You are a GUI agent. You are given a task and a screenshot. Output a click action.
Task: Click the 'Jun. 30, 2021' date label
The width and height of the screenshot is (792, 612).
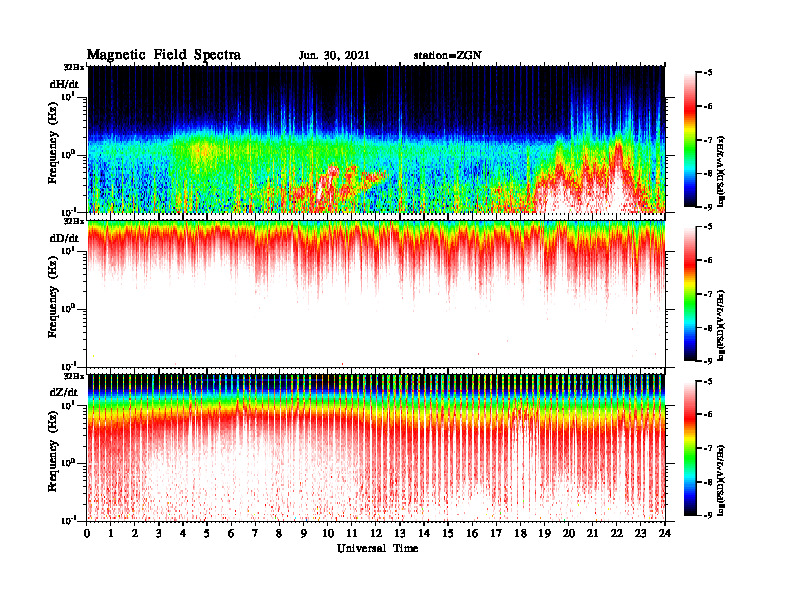point(334,56)
